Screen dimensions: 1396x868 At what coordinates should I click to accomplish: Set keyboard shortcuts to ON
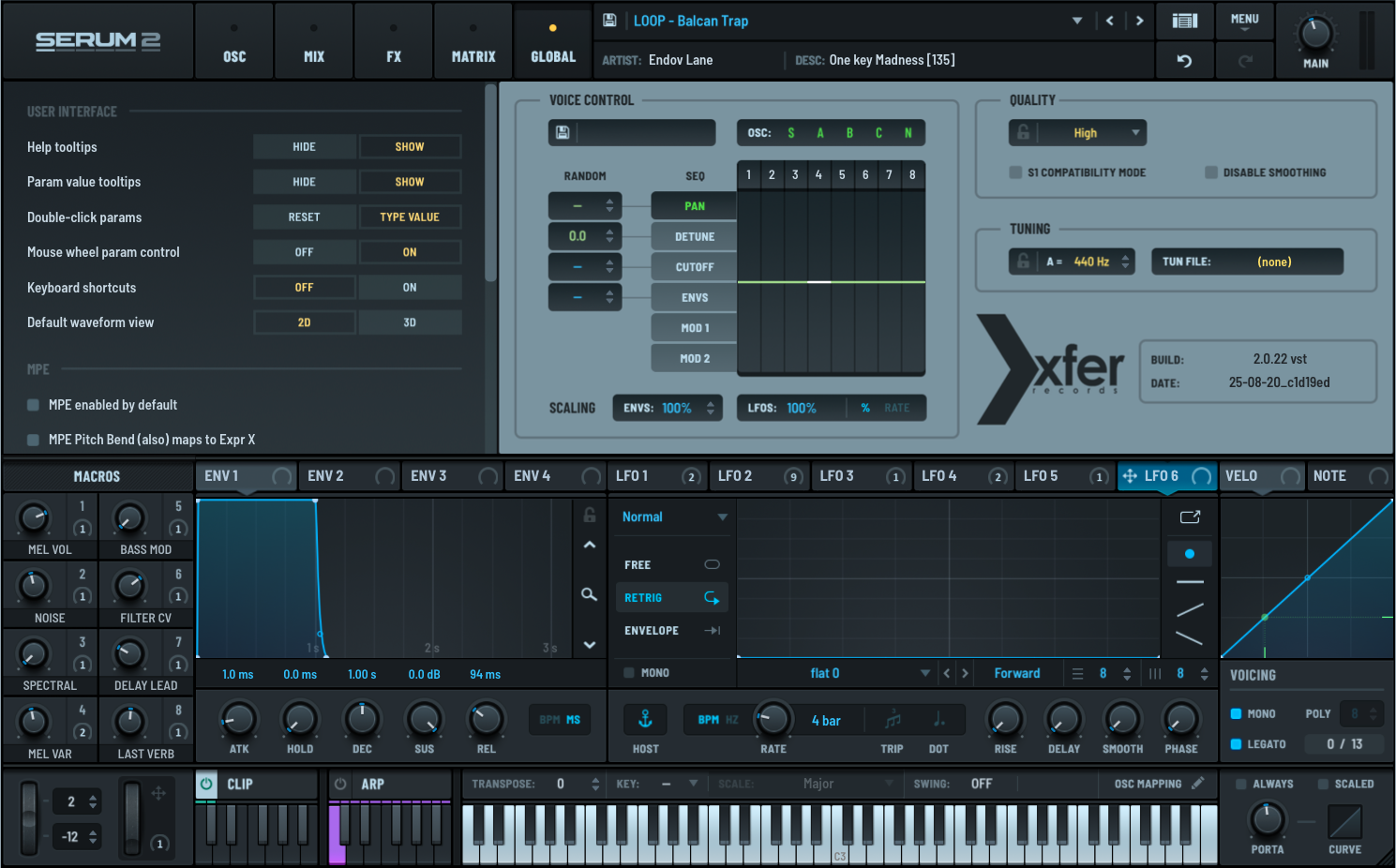tap(410, 288)
